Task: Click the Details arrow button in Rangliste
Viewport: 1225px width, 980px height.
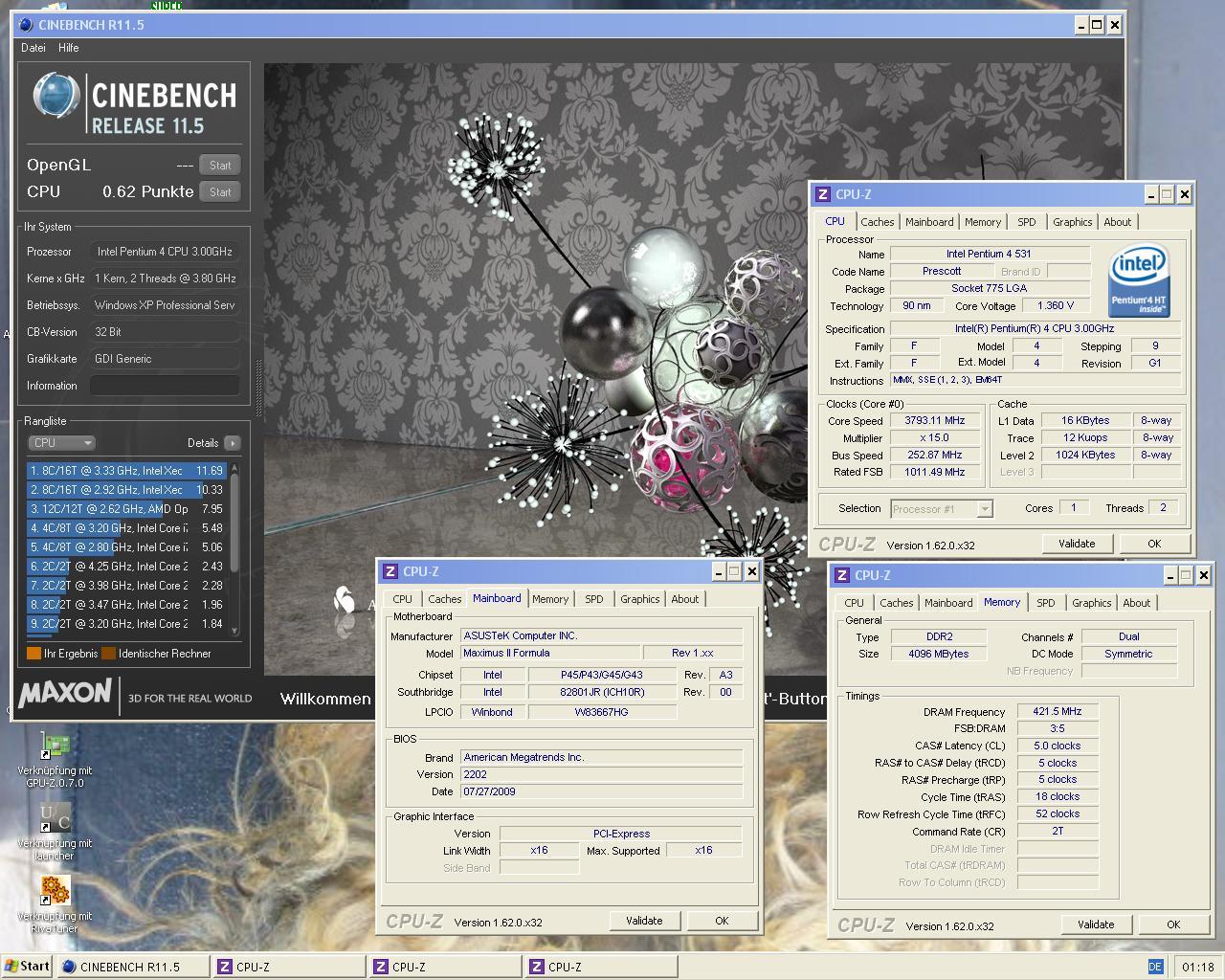Action: [x=232, y=443]
